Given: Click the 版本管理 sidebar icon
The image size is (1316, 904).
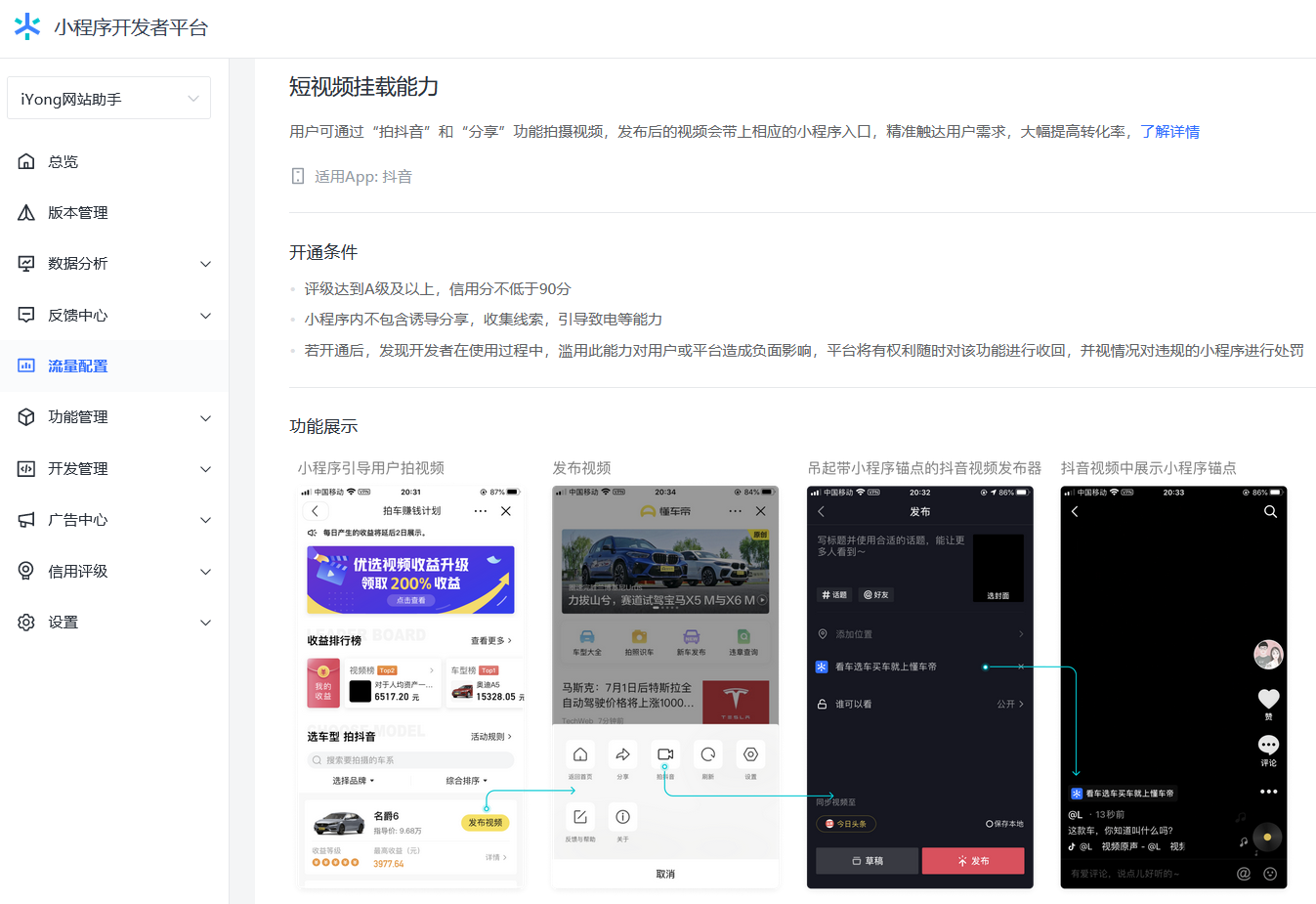Looking at the screenshot, I should tap(26, 212).
